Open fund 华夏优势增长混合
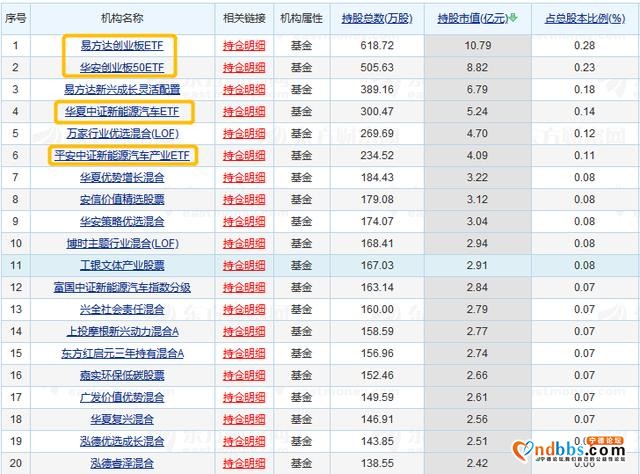Viewport: 640px width, 474px height. [122, 178]
